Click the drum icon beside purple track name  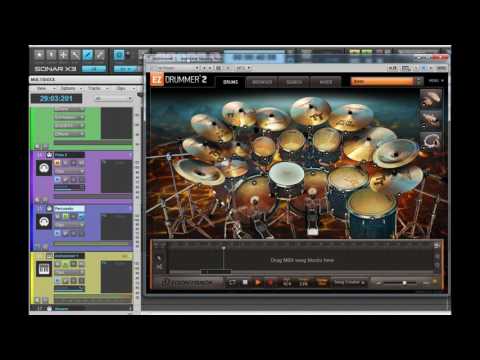[50, 155]
